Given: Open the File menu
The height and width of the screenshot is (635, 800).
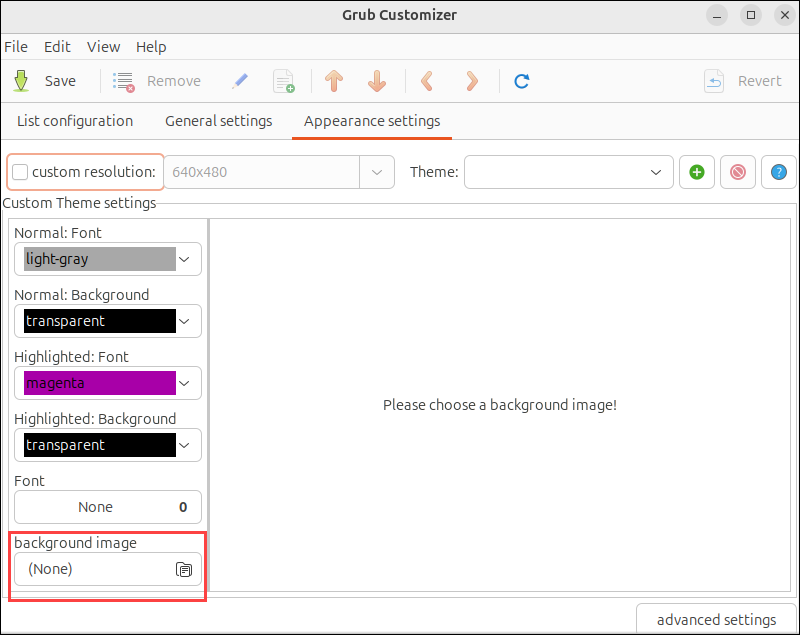Looking at the screenshot, I should click(16, 47).
